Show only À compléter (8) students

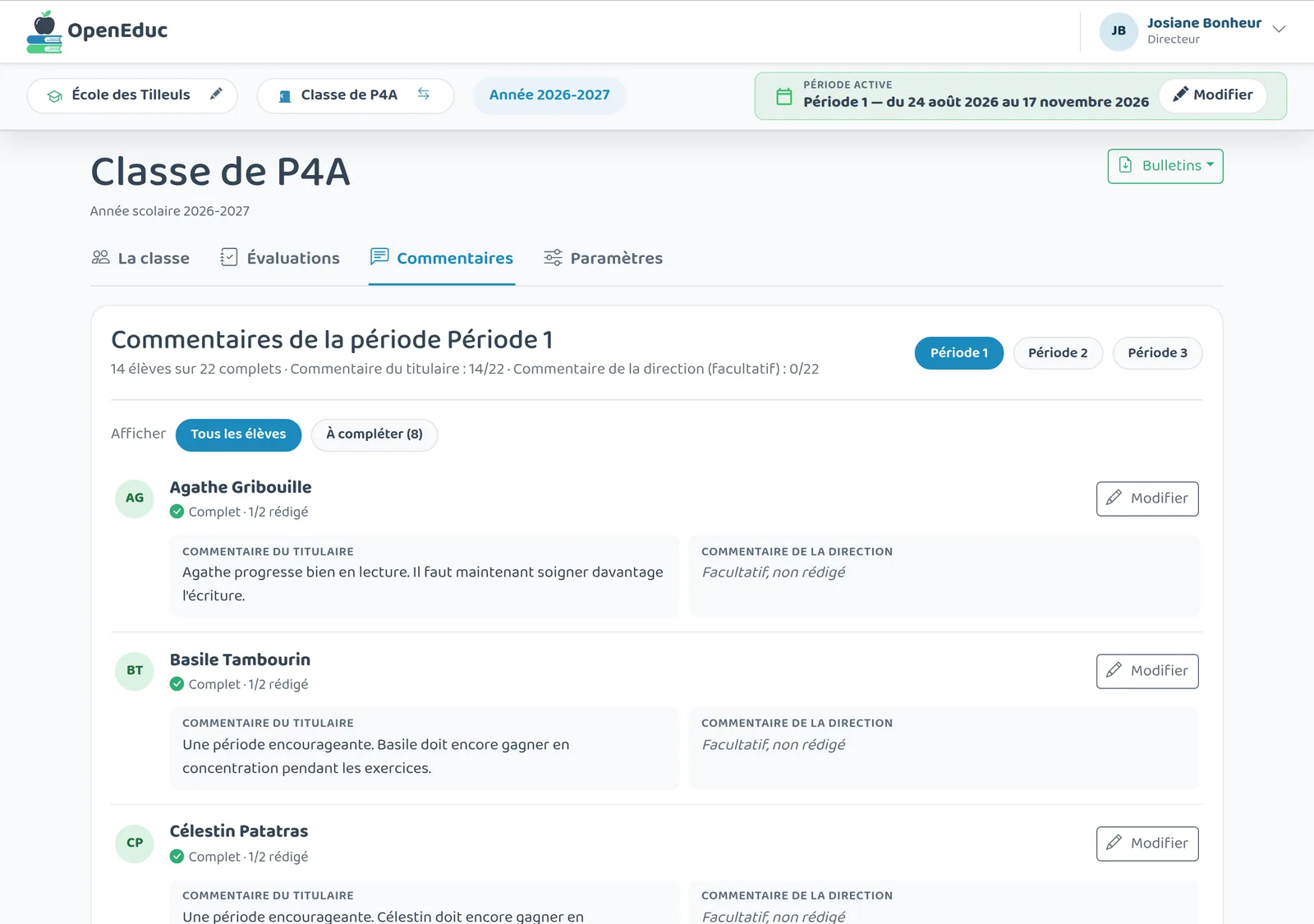pos(374,434)
